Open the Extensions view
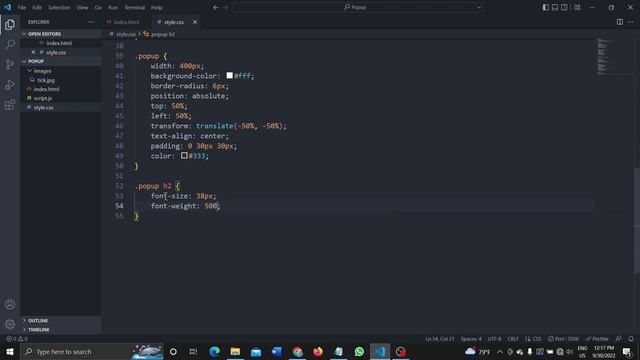The image size is (640, 360). tap(10, 105)
